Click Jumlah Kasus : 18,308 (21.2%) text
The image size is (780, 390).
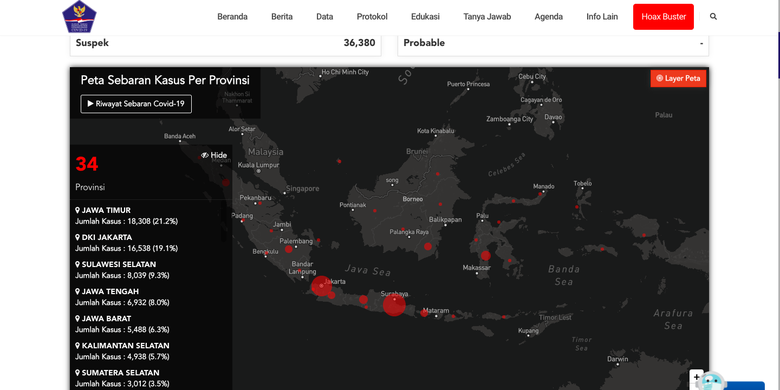click(x=126, y=221)
